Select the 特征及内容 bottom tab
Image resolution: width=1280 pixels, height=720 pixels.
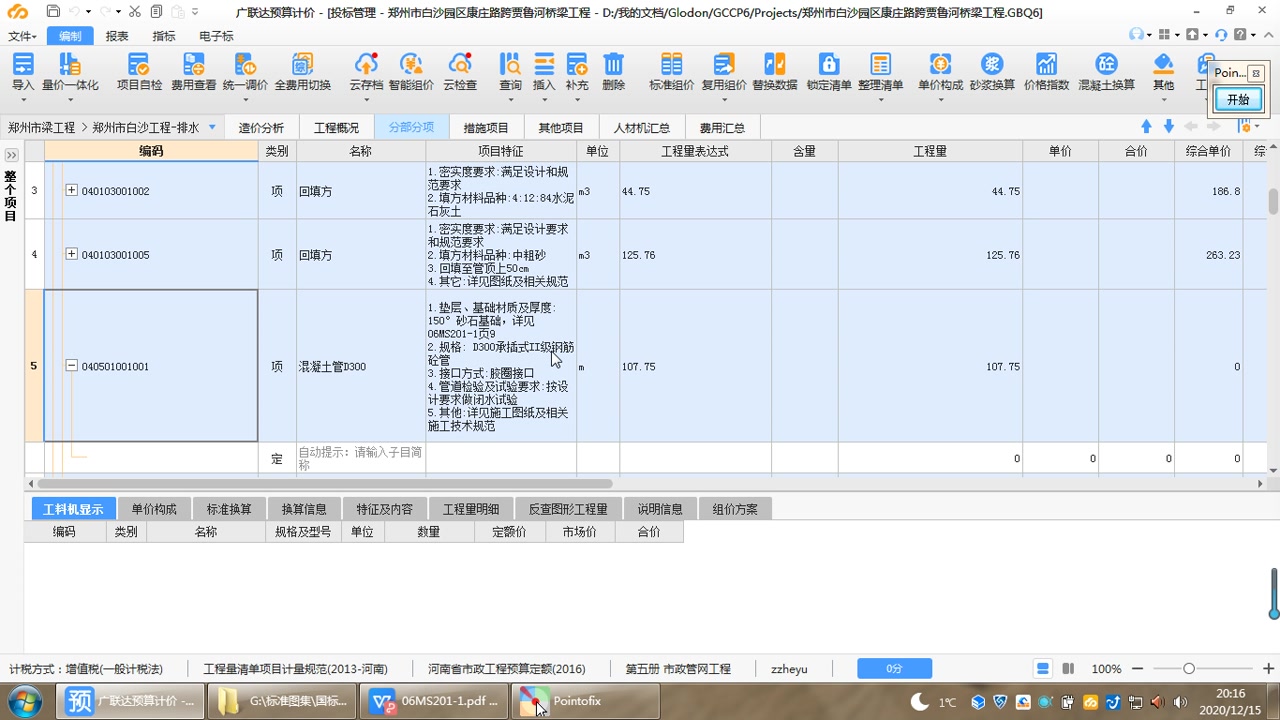point(384,509)
